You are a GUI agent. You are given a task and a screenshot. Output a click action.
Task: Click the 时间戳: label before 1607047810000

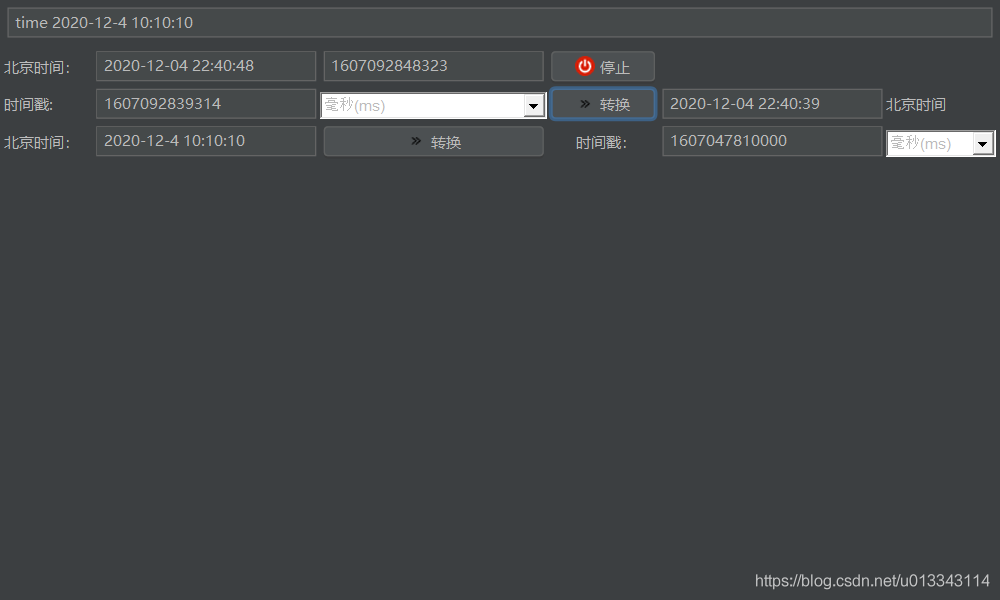coord(601,143)
